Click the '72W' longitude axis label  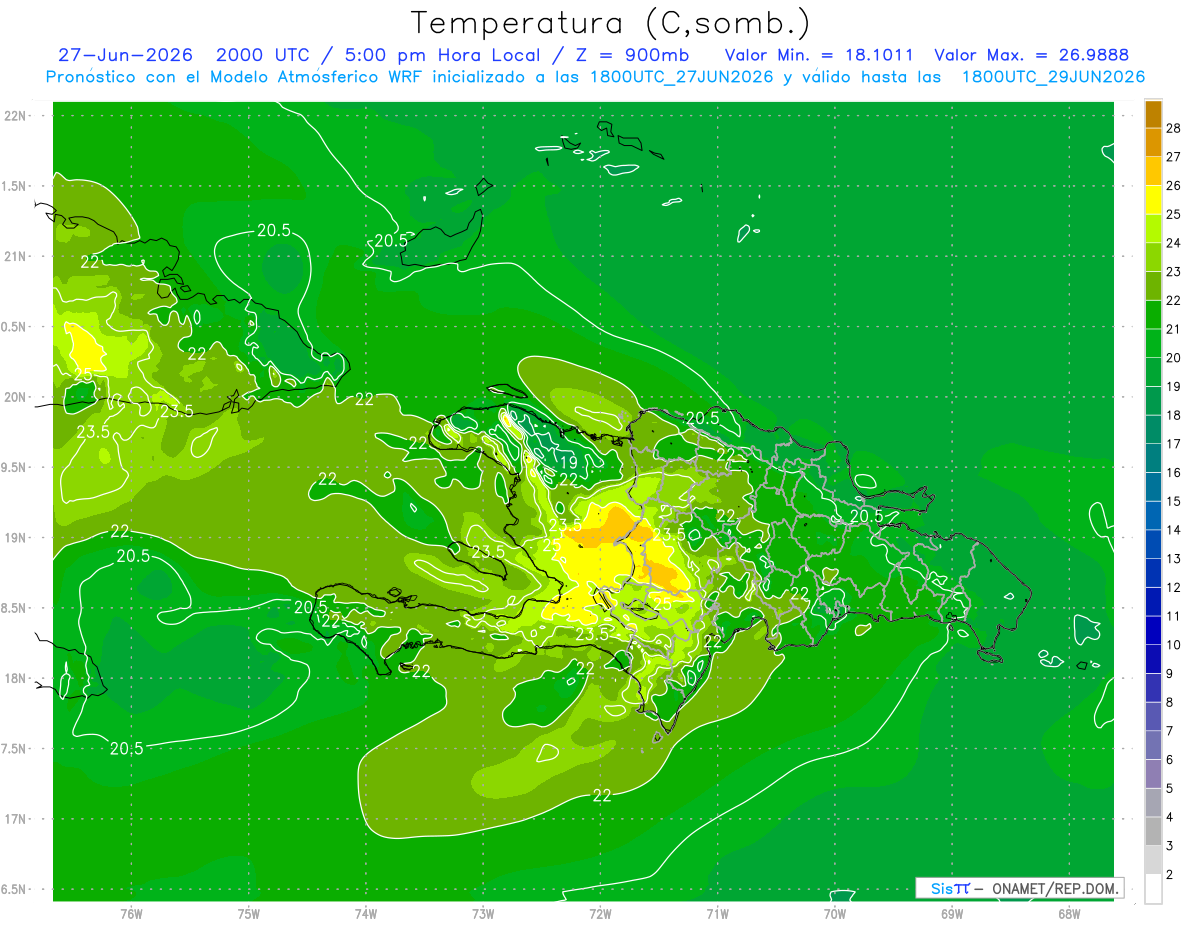[600, 913]
